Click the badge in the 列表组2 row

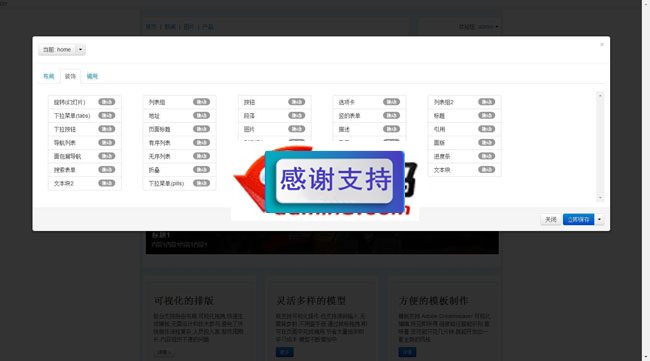[487, 102]
